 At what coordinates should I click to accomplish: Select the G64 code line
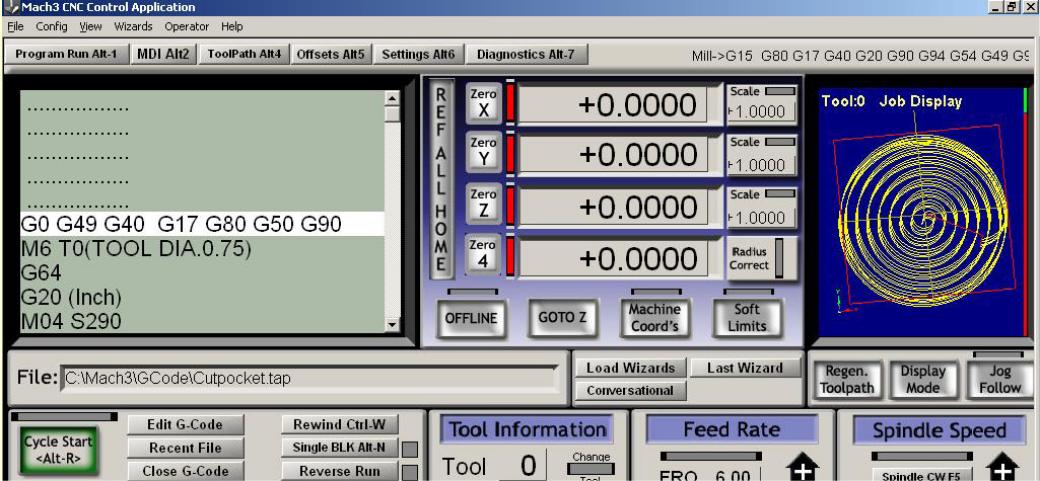[202, 273]
